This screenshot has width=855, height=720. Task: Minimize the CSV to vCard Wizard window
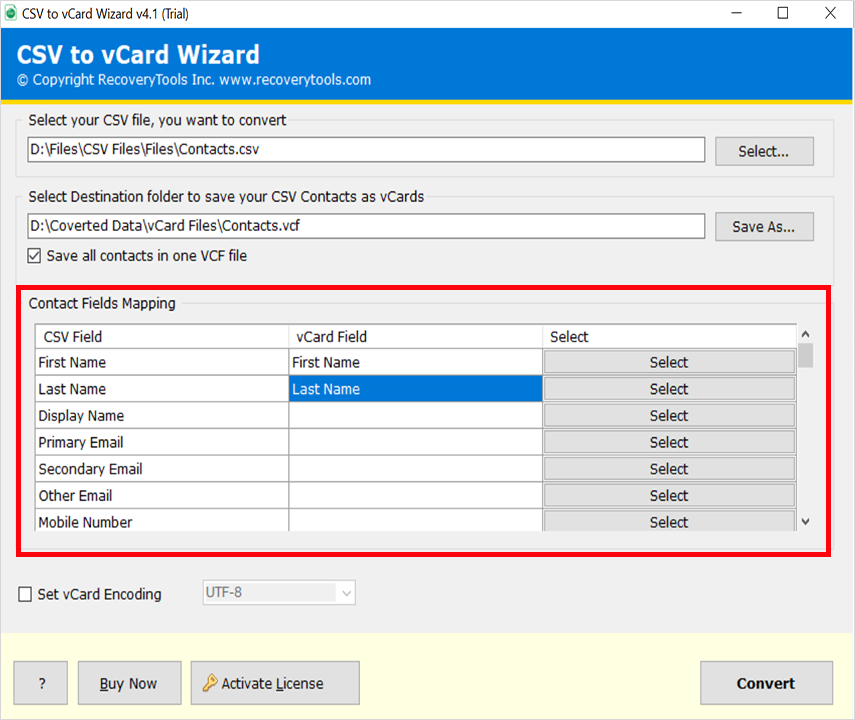pos(737,13)
